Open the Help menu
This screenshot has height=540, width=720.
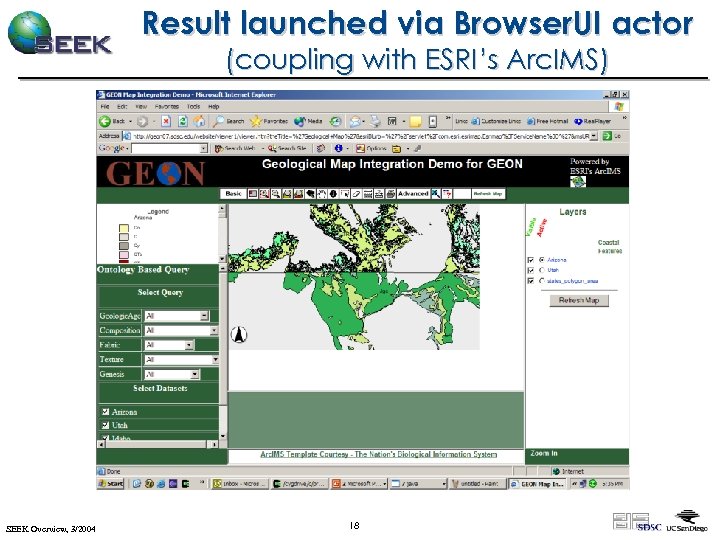214,107
